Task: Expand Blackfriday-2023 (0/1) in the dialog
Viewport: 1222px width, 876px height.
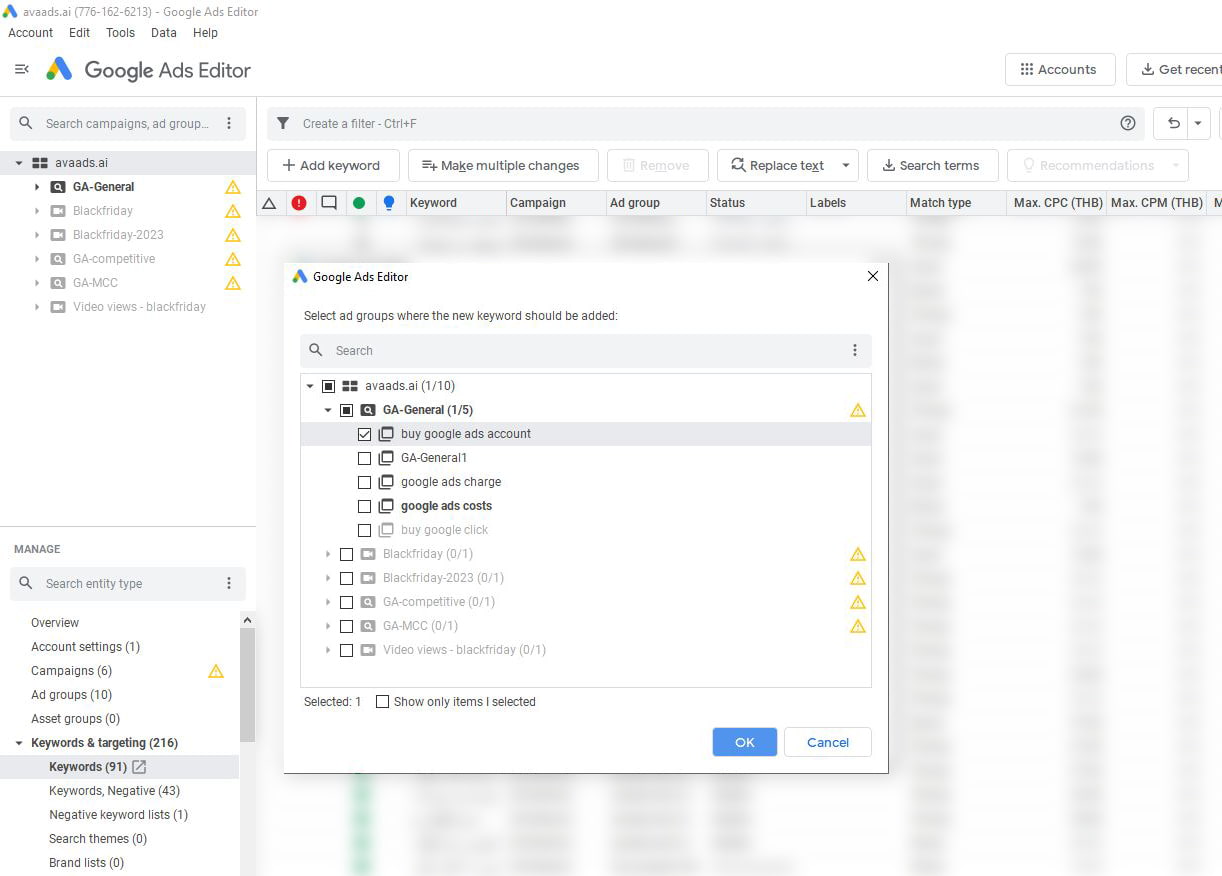Action: pyautogui.click(x=328, y=578)
